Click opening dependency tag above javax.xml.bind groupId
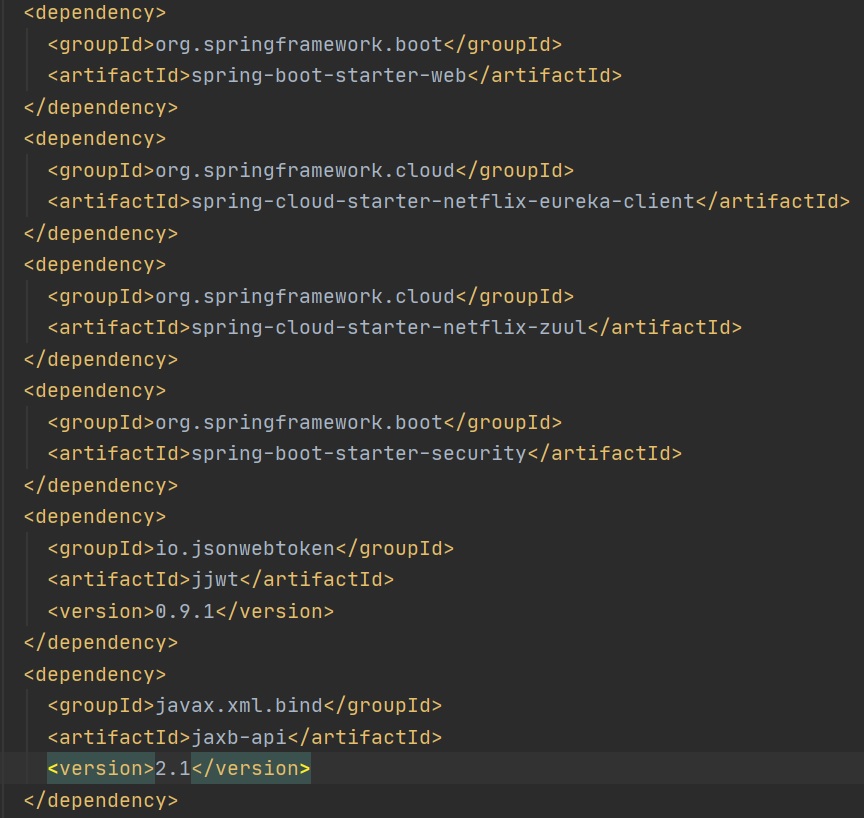864x818 pixels. (x=95, y=674)
